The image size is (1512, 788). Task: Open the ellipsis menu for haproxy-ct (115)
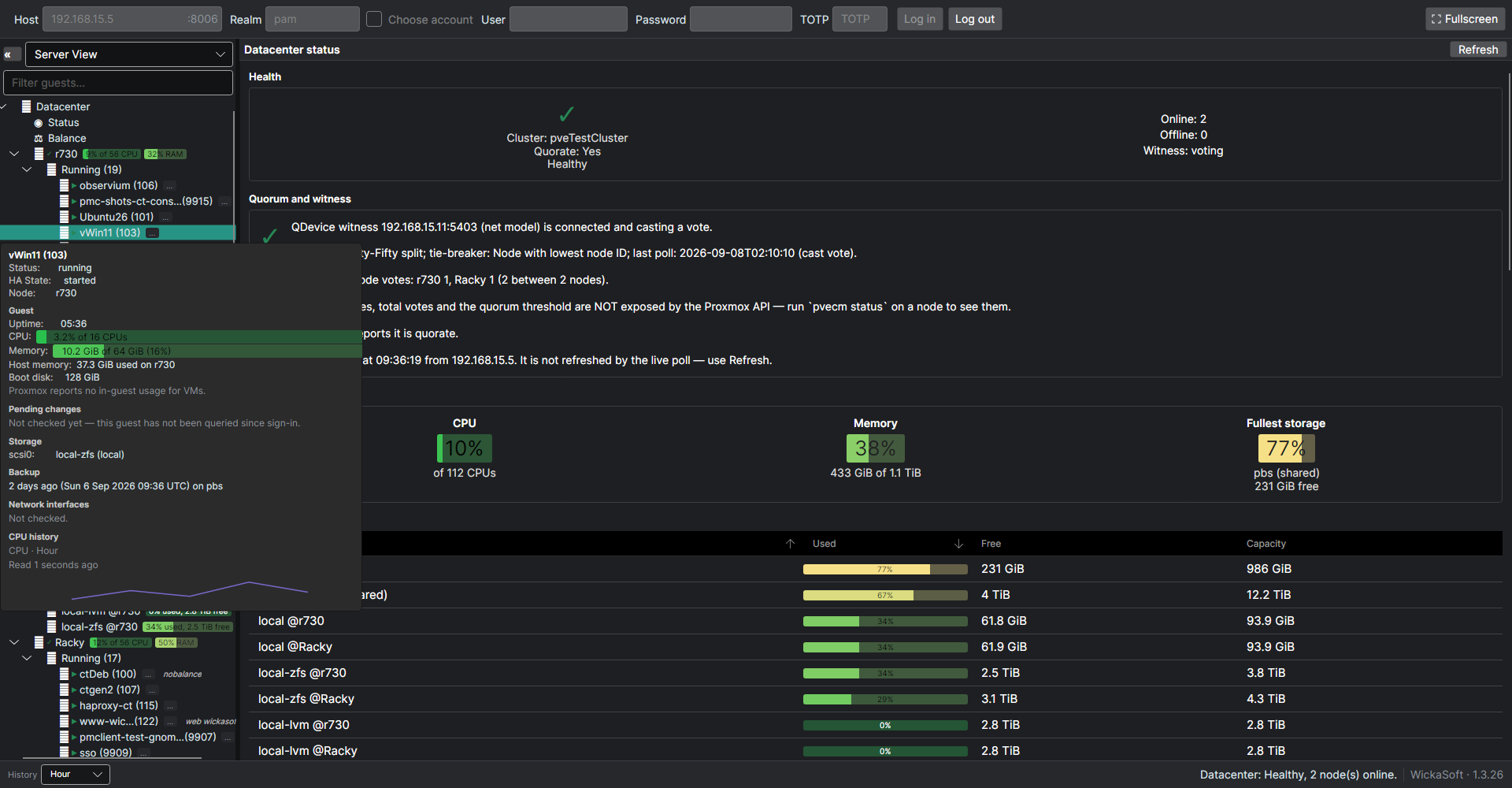coord(170,706)
